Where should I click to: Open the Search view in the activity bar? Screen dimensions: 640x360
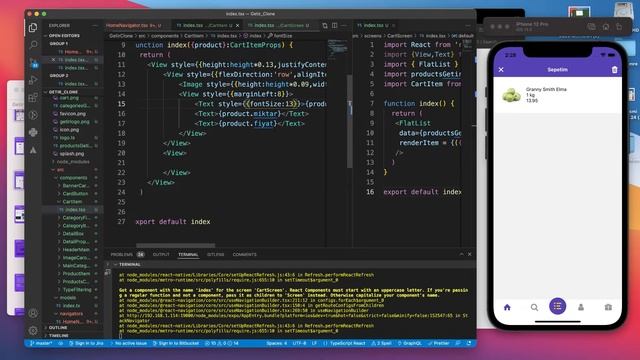[x=33, y=44]
